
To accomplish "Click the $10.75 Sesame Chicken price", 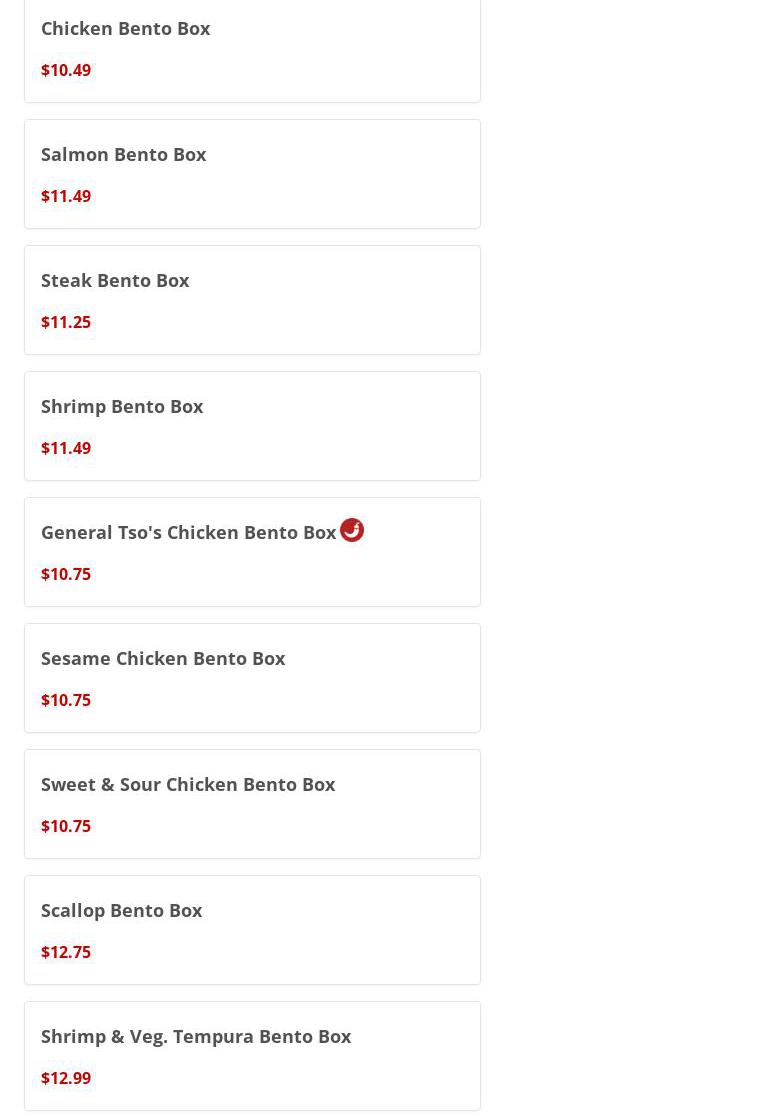I will click(66, 700).
